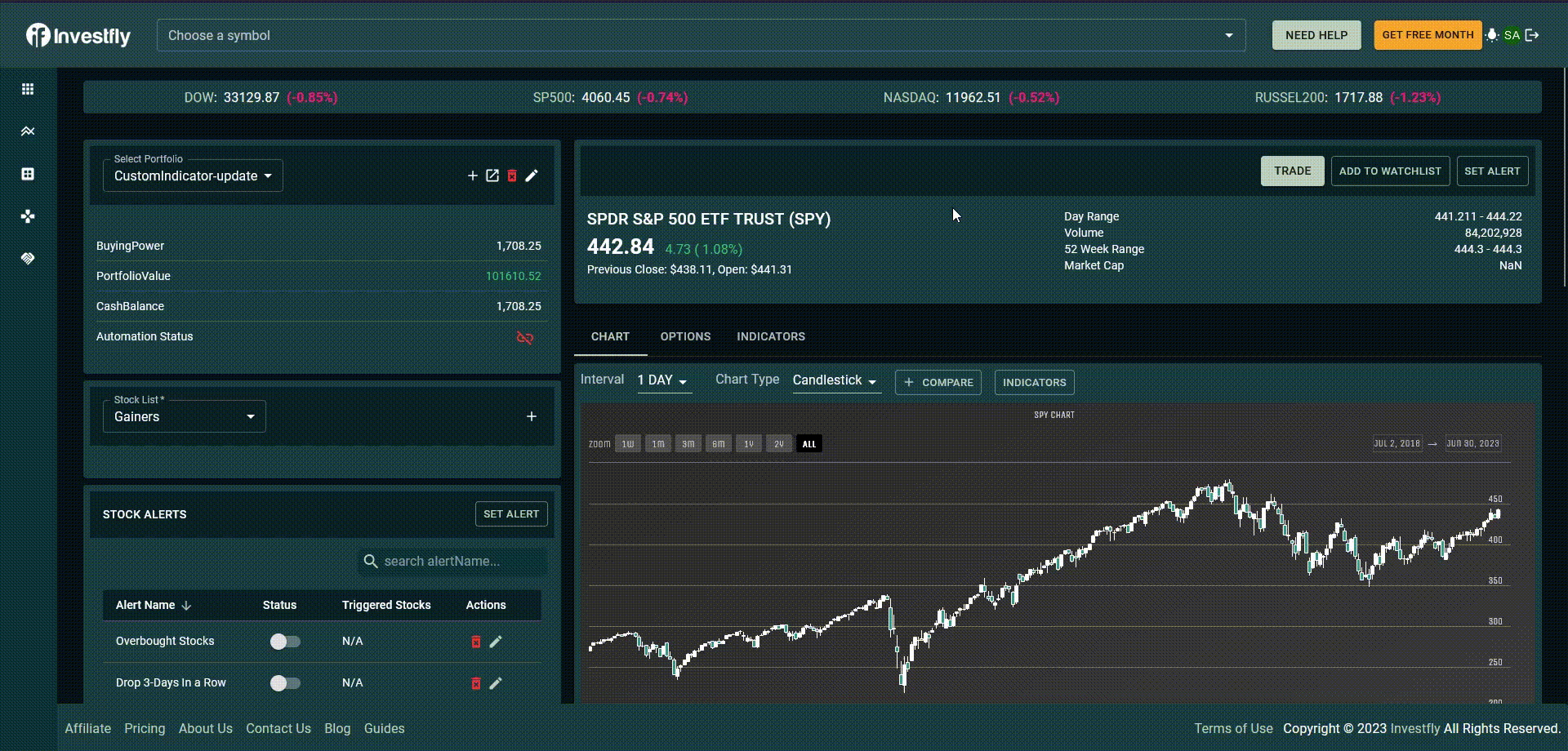Open the trending chart icon in sidebar
The width and height of the screenshot is (1568, 751).
point(28,131)
